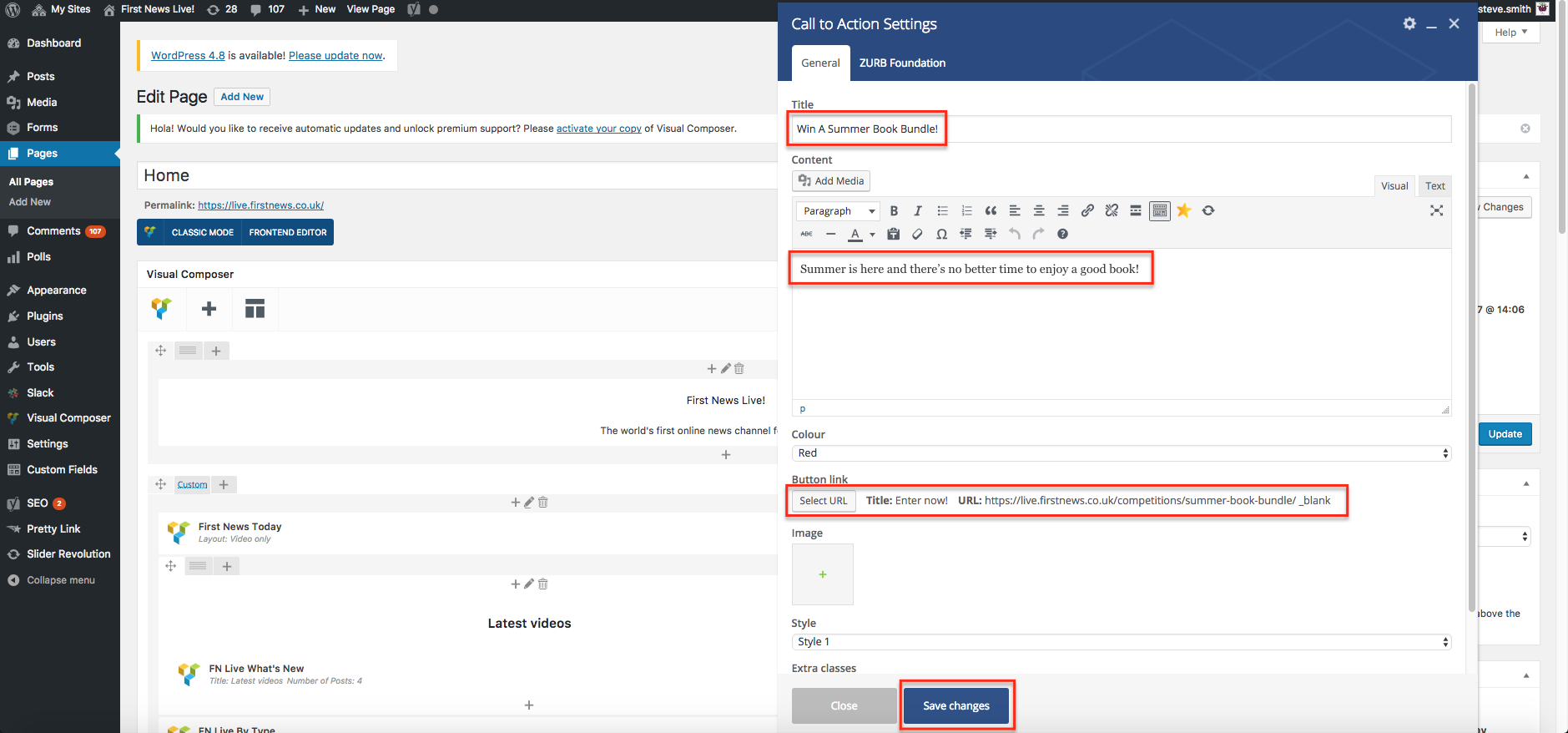Insert a numbered list
This screenshot has height=733, width=1568.
[966, 211]
